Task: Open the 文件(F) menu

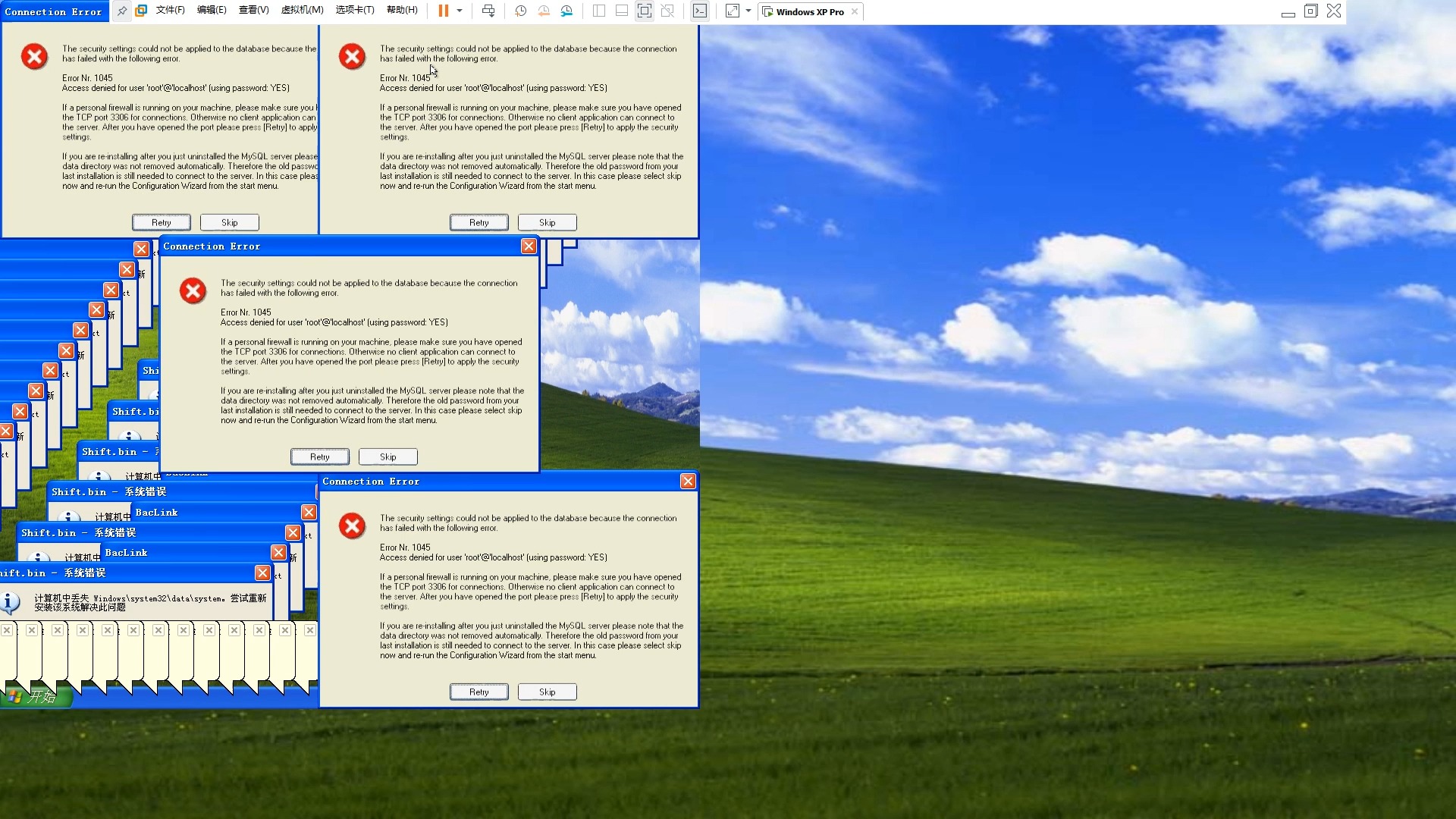Action: [x=171, y=11]
